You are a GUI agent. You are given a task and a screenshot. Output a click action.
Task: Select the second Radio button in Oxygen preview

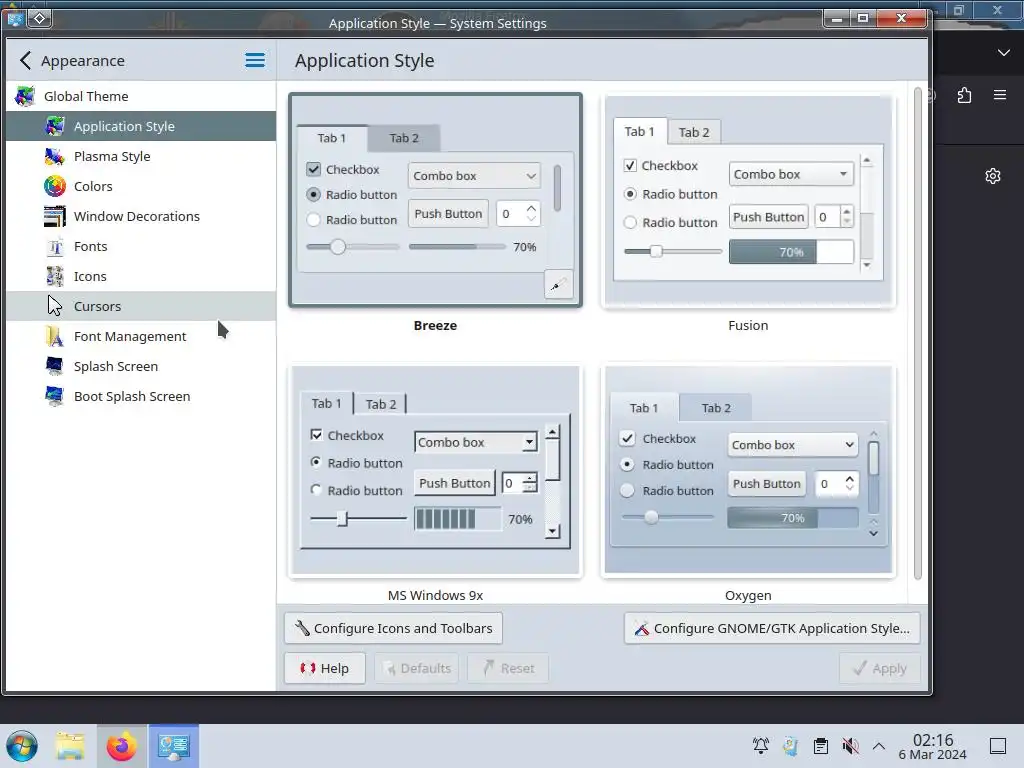coord(627,490)
